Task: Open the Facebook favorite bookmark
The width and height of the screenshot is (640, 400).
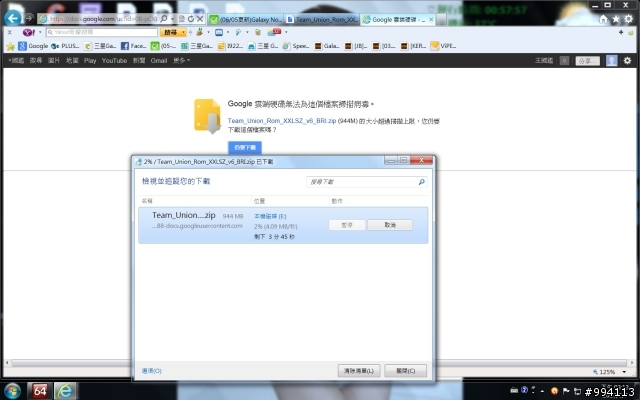Action: (x=133, y=46)
